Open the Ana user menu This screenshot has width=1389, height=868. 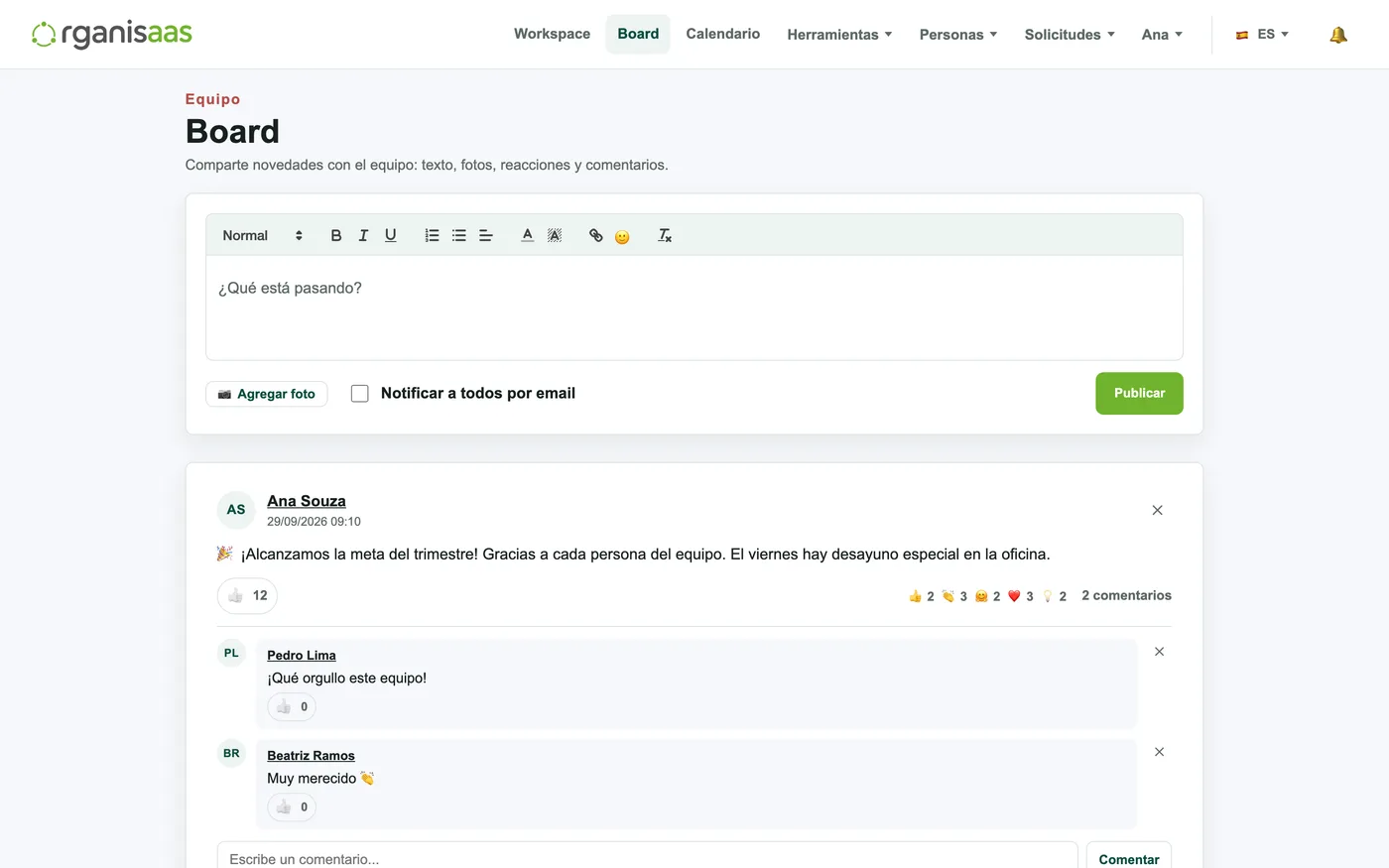pos(1162,35)
